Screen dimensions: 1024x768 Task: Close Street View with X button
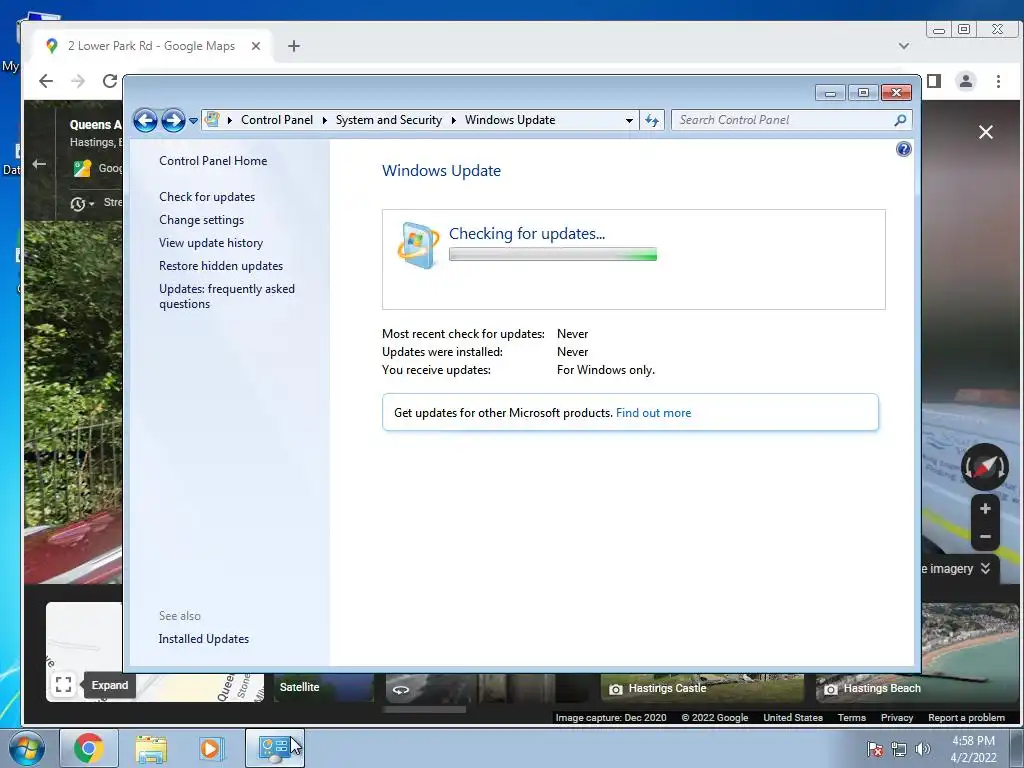(985, 132)
